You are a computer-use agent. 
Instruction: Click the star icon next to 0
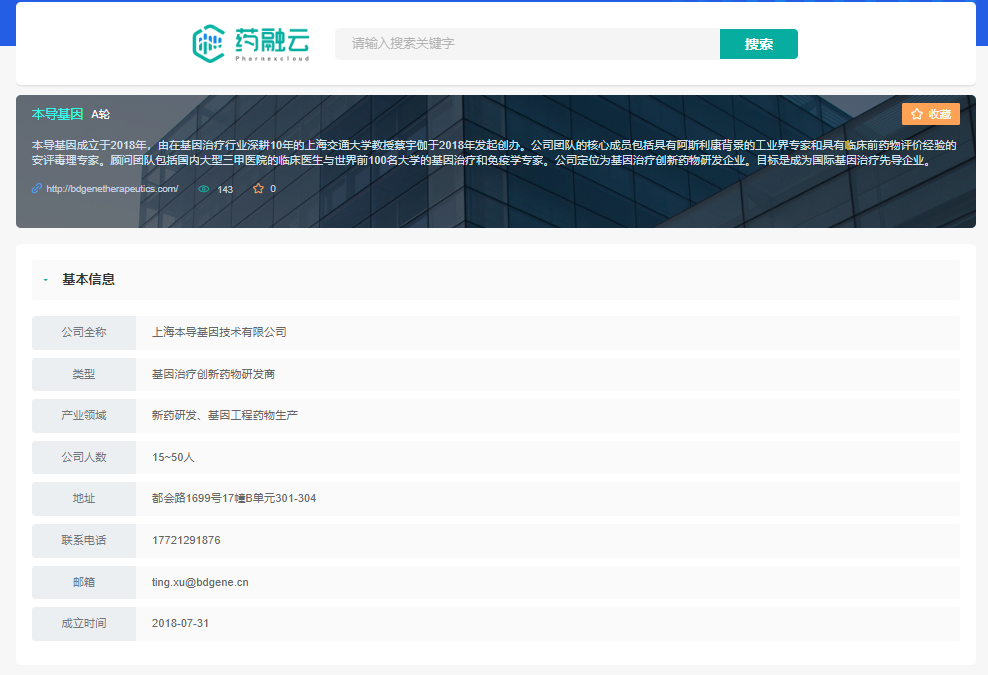click(x=258, y=189)
